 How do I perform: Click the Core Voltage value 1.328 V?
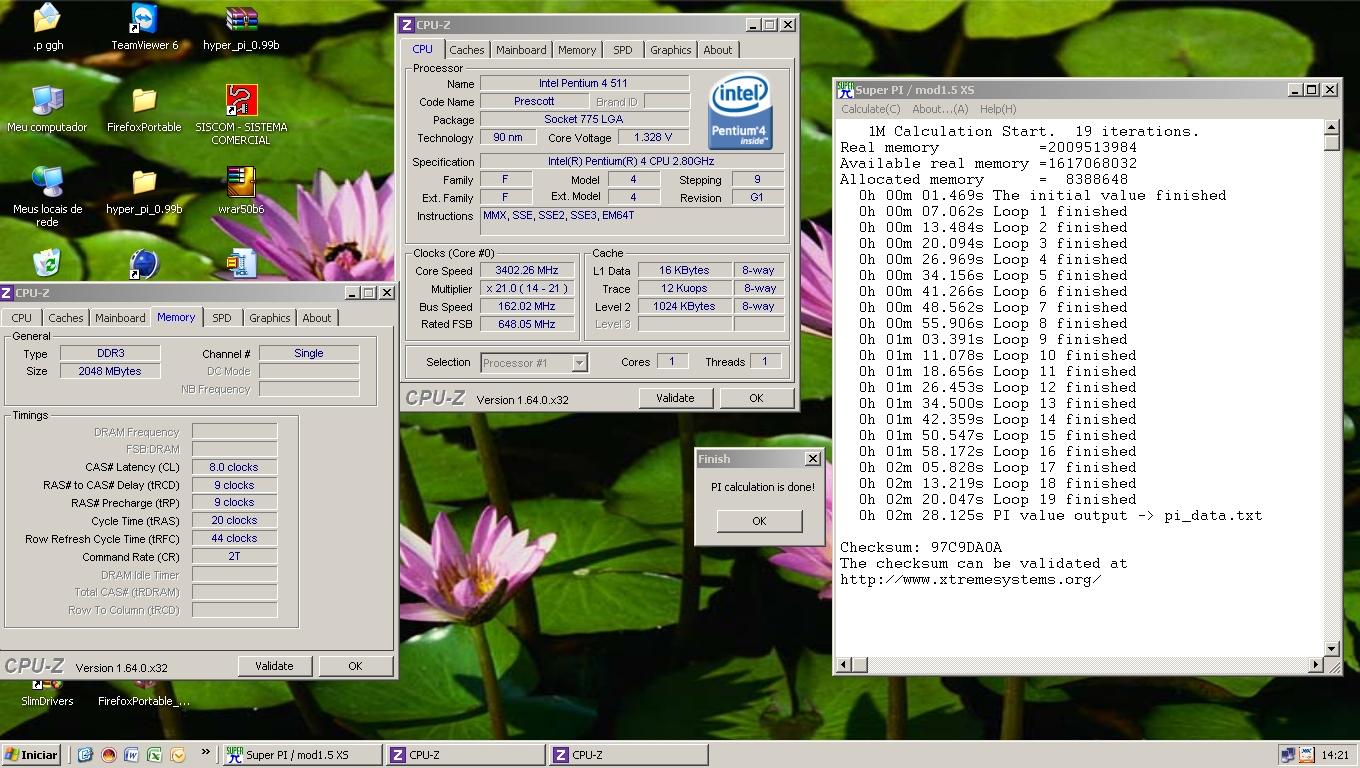[653, 137]
